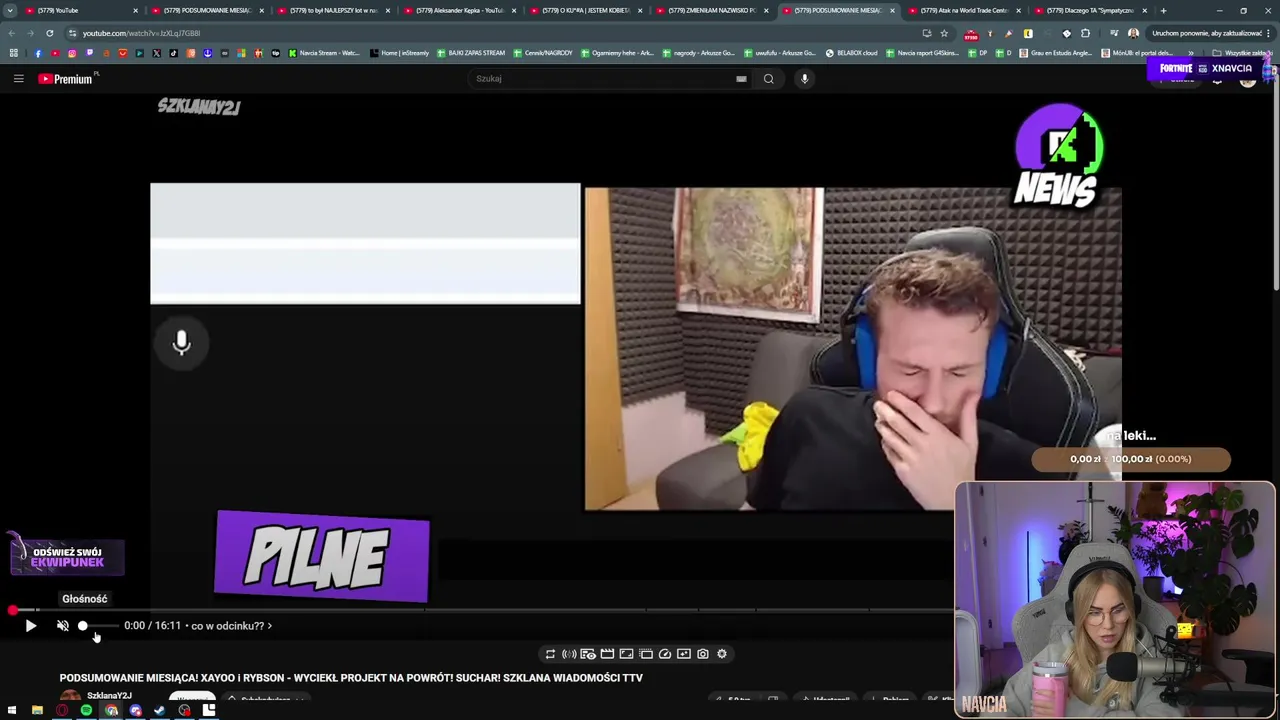Open the YouTube hamburger guide menu

click(x=18, y=79)
